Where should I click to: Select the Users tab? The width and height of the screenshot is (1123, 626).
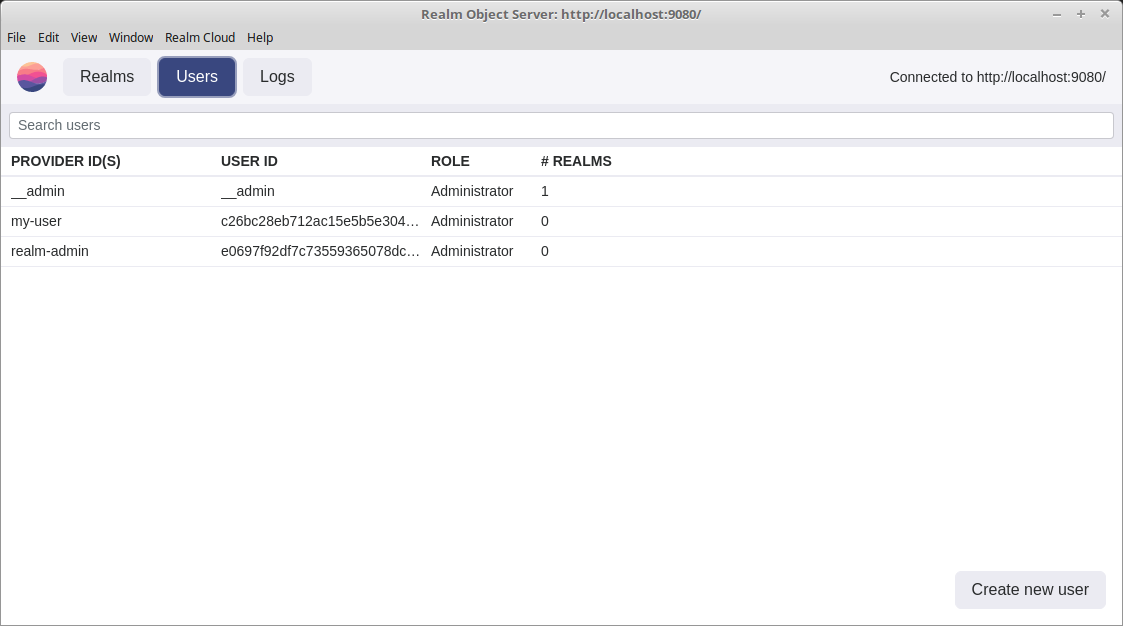click(x=196, y=76)
